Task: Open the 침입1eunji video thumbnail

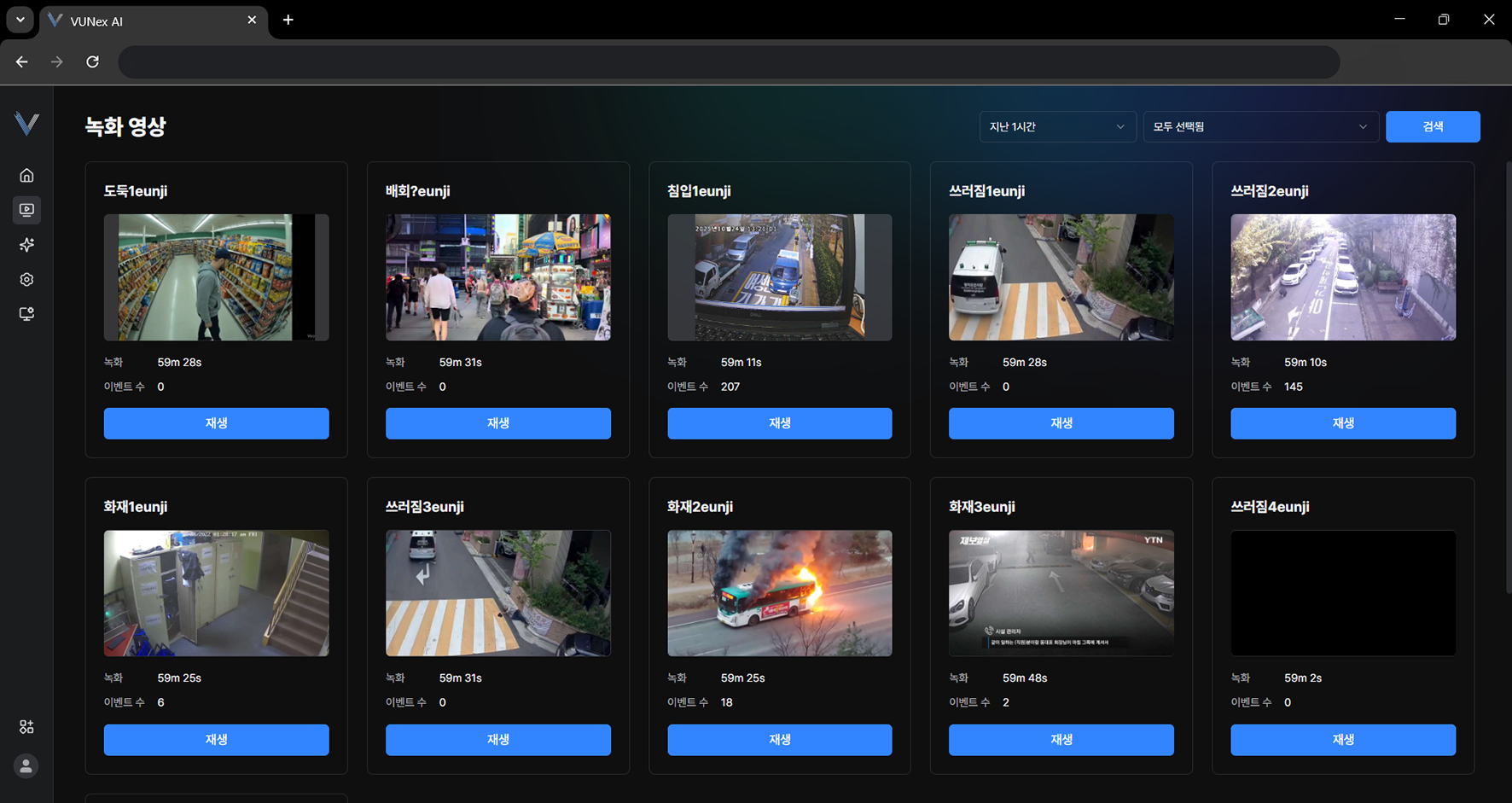Action: tap(779, 277)
